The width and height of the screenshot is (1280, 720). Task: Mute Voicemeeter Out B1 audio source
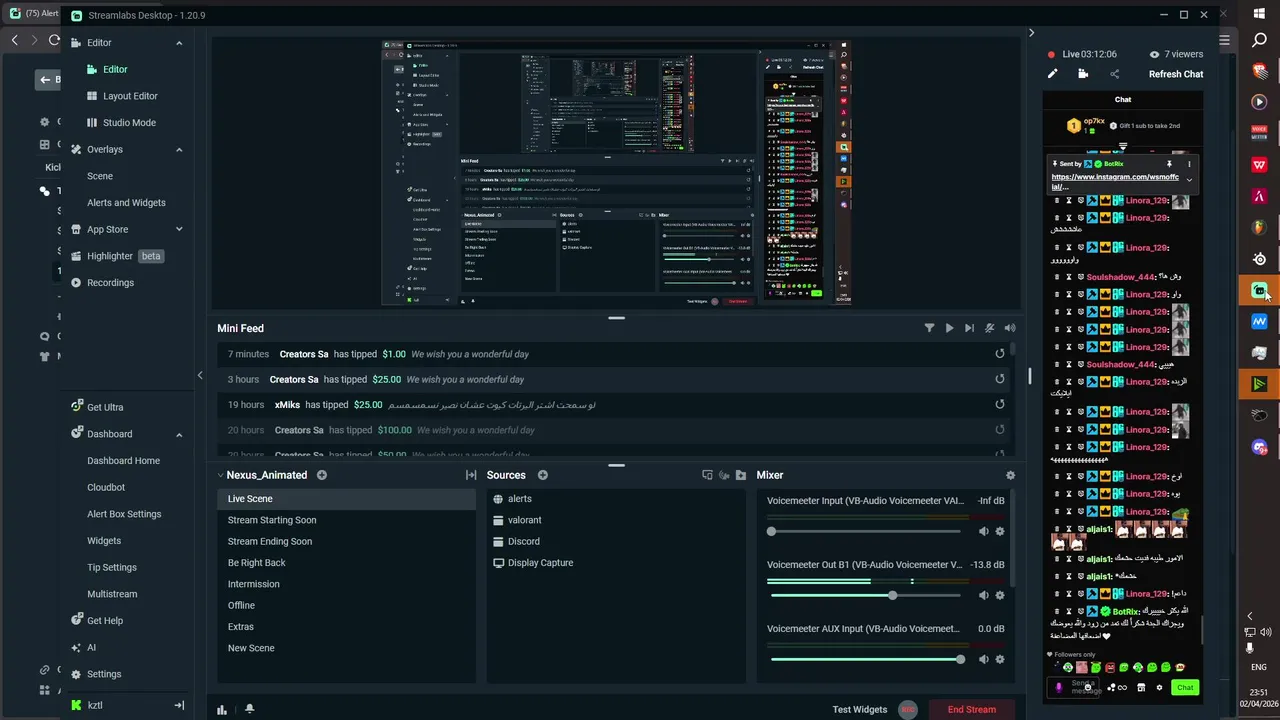click(984, 595)
